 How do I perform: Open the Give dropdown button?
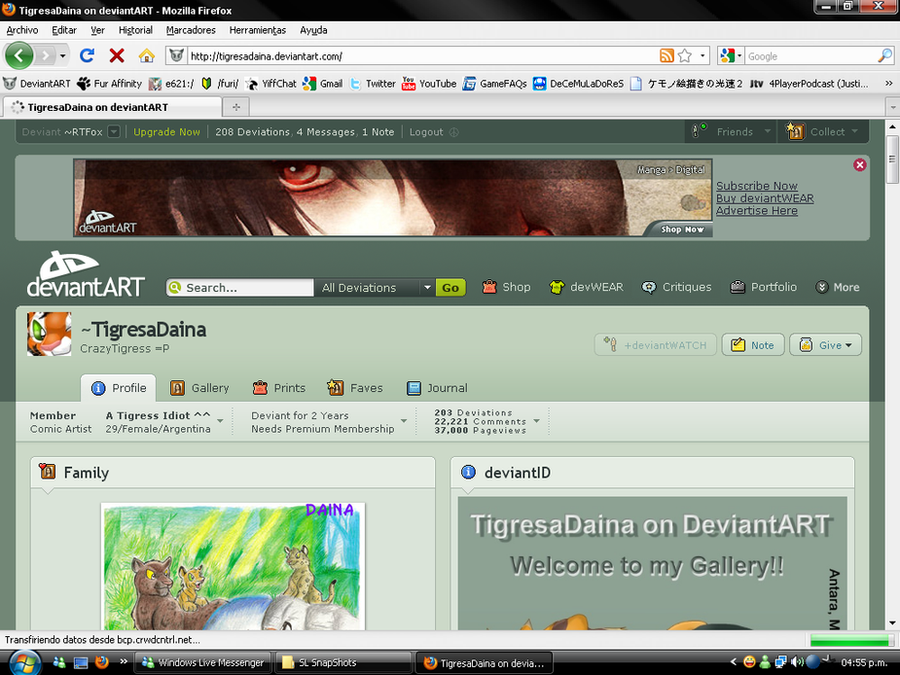825,345
